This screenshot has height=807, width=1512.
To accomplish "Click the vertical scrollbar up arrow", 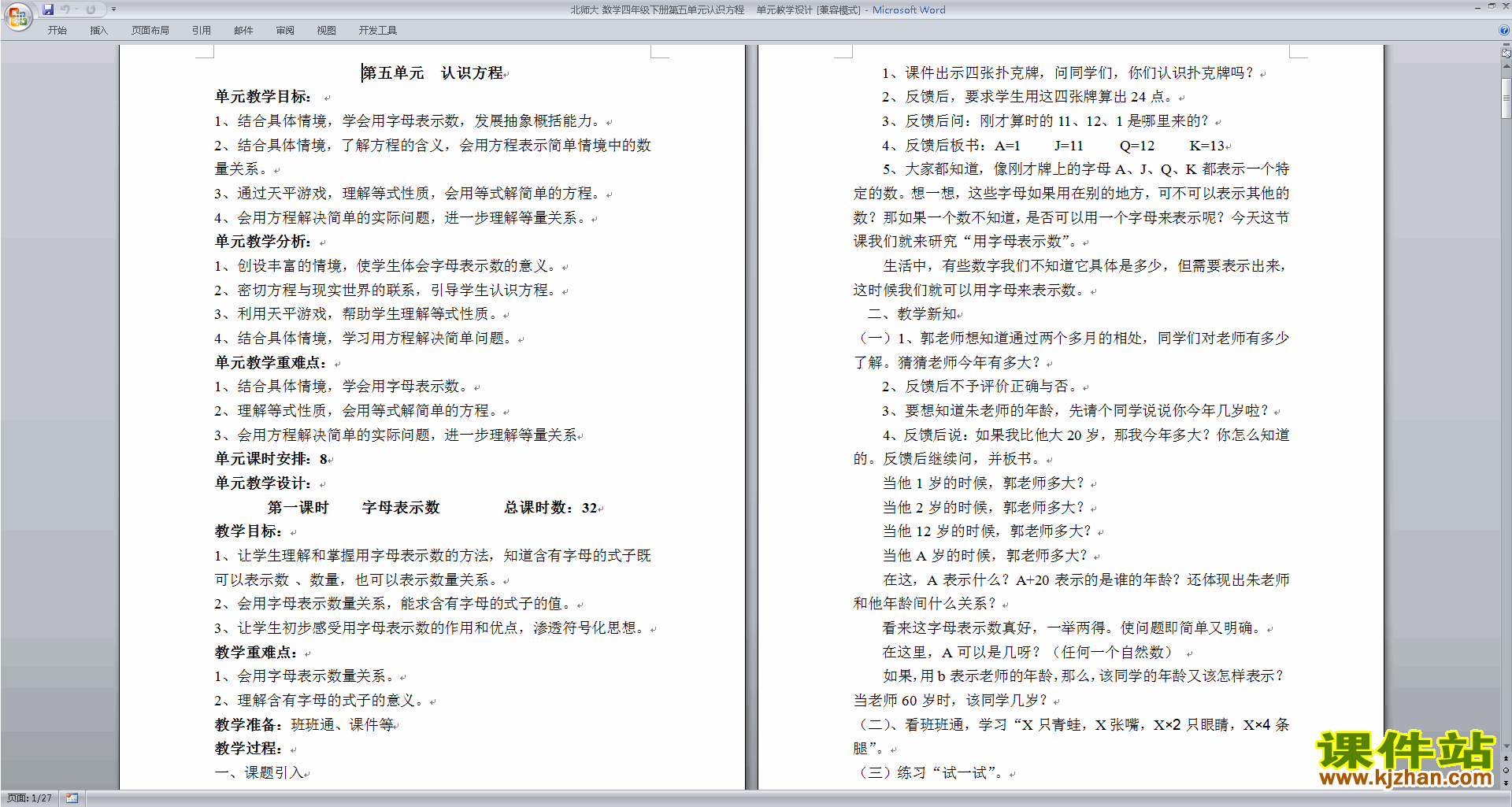I will (x=1506, y=67).
